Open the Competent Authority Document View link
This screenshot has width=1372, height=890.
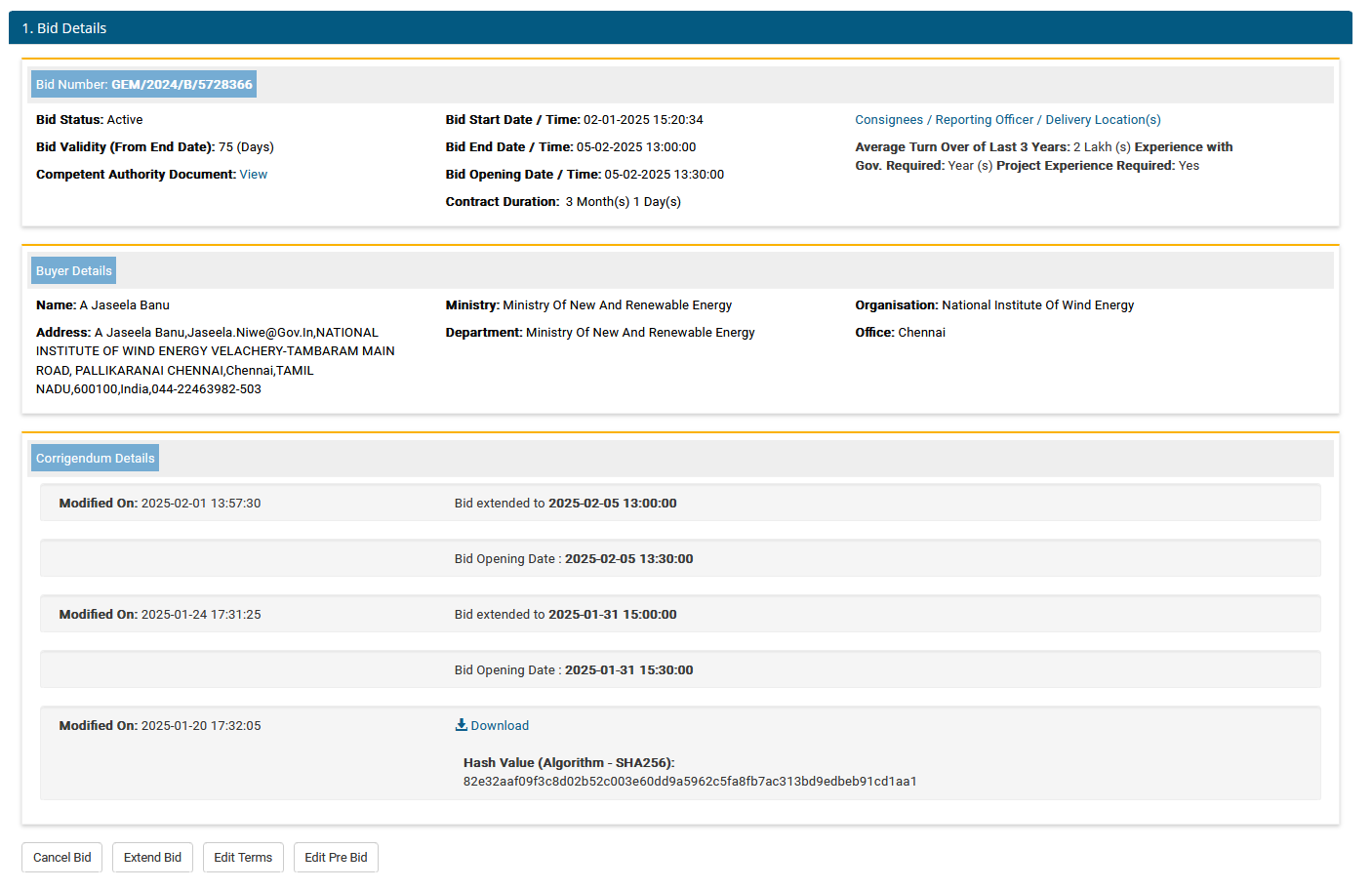253,175
